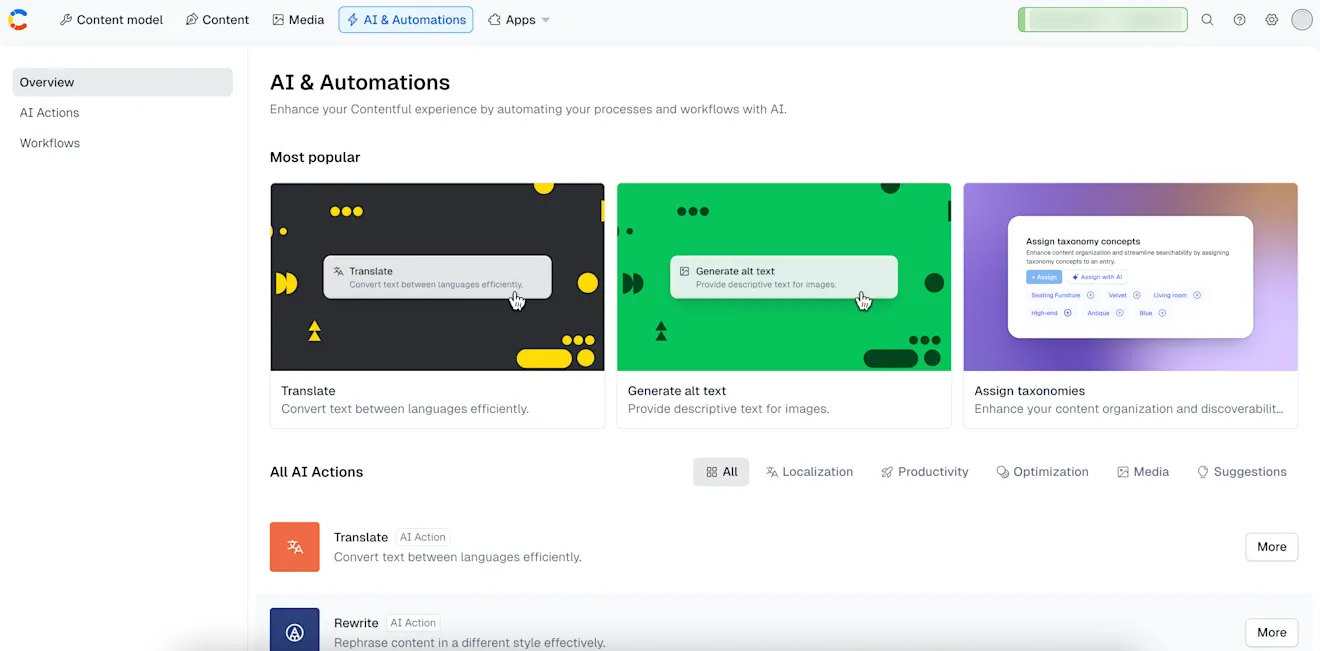Switch to the Media tab
1320x651 pixels.
pyautogui.click(x=298, y=20)
